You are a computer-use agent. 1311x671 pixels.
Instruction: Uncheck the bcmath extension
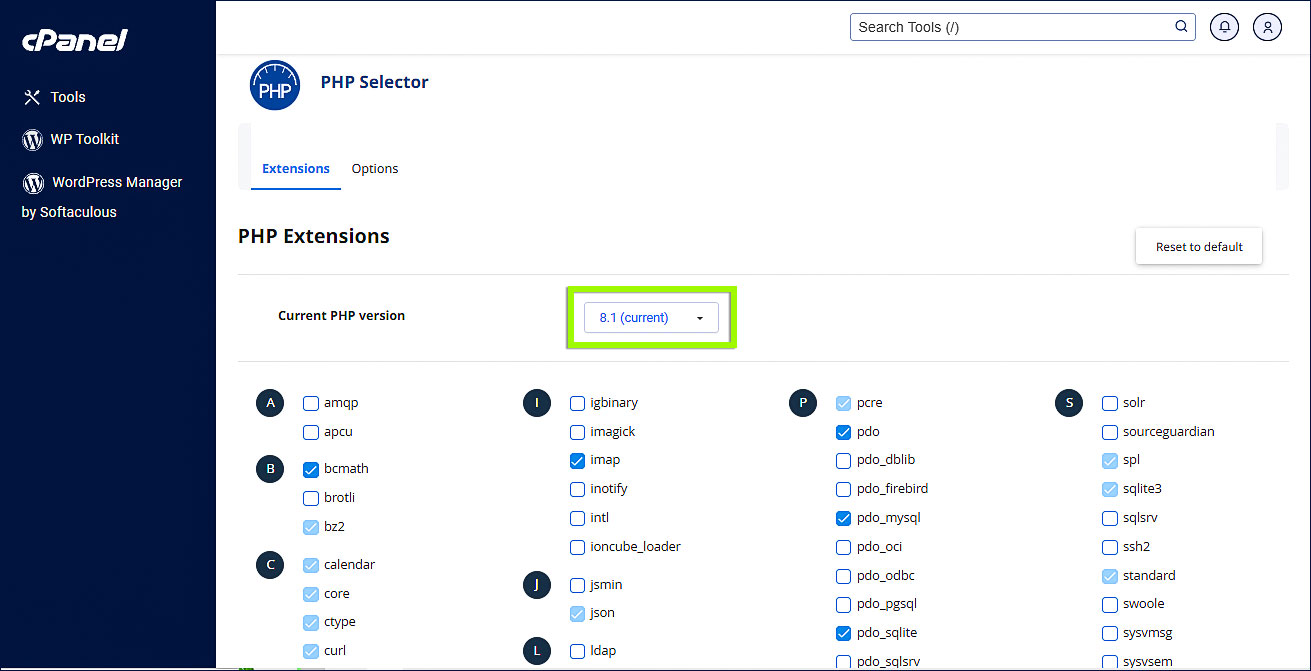pyautogui.click(x=311, y=469)
